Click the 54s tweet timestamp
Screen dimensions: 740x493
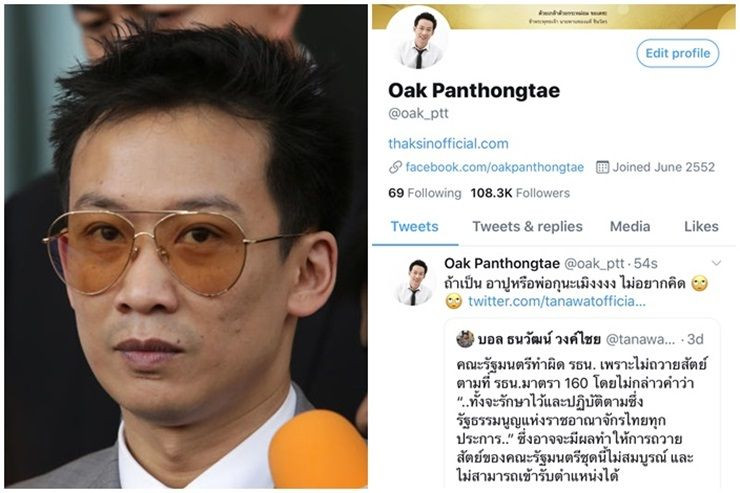point(646,263)
